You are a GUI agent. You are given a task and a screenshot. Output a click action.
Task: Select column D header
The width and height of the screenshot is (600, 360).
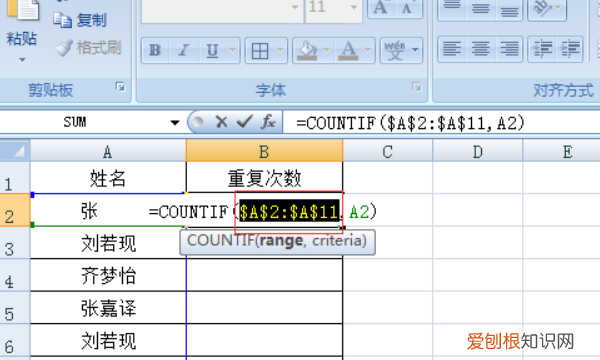point(478,151)
